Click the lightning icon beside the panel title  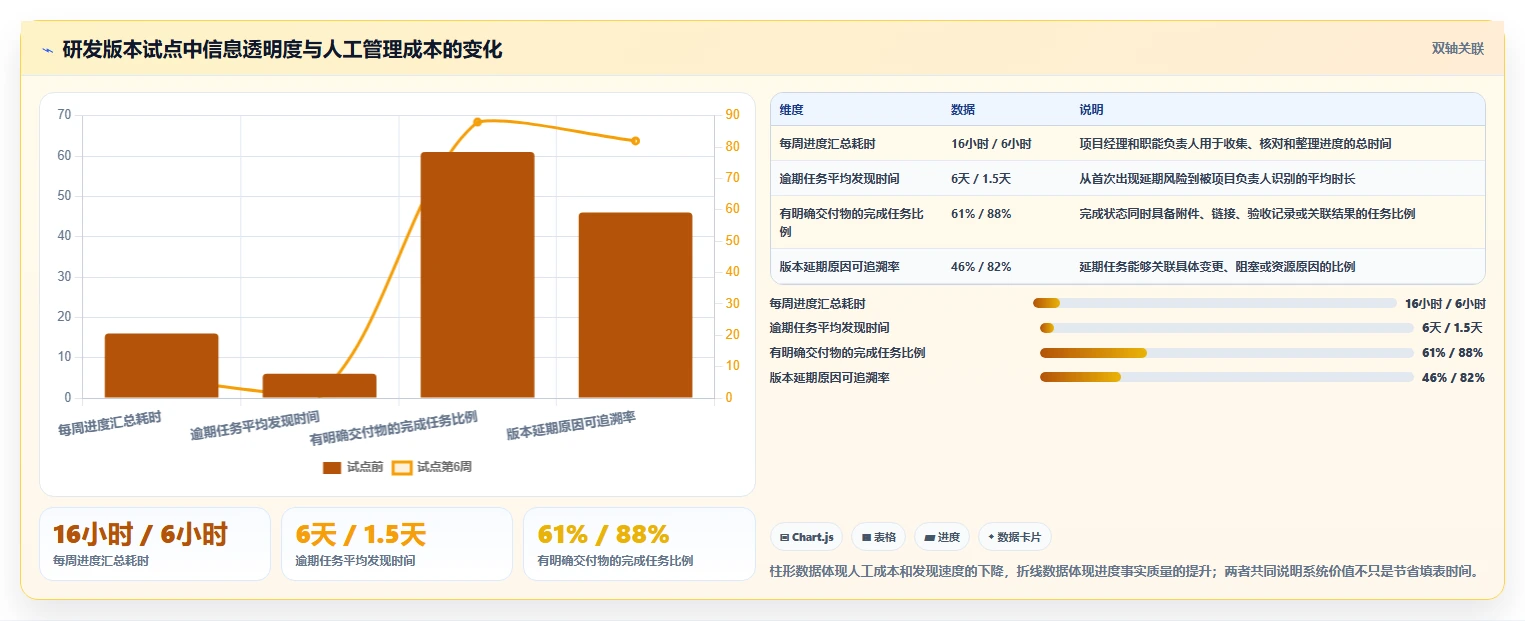48,49
